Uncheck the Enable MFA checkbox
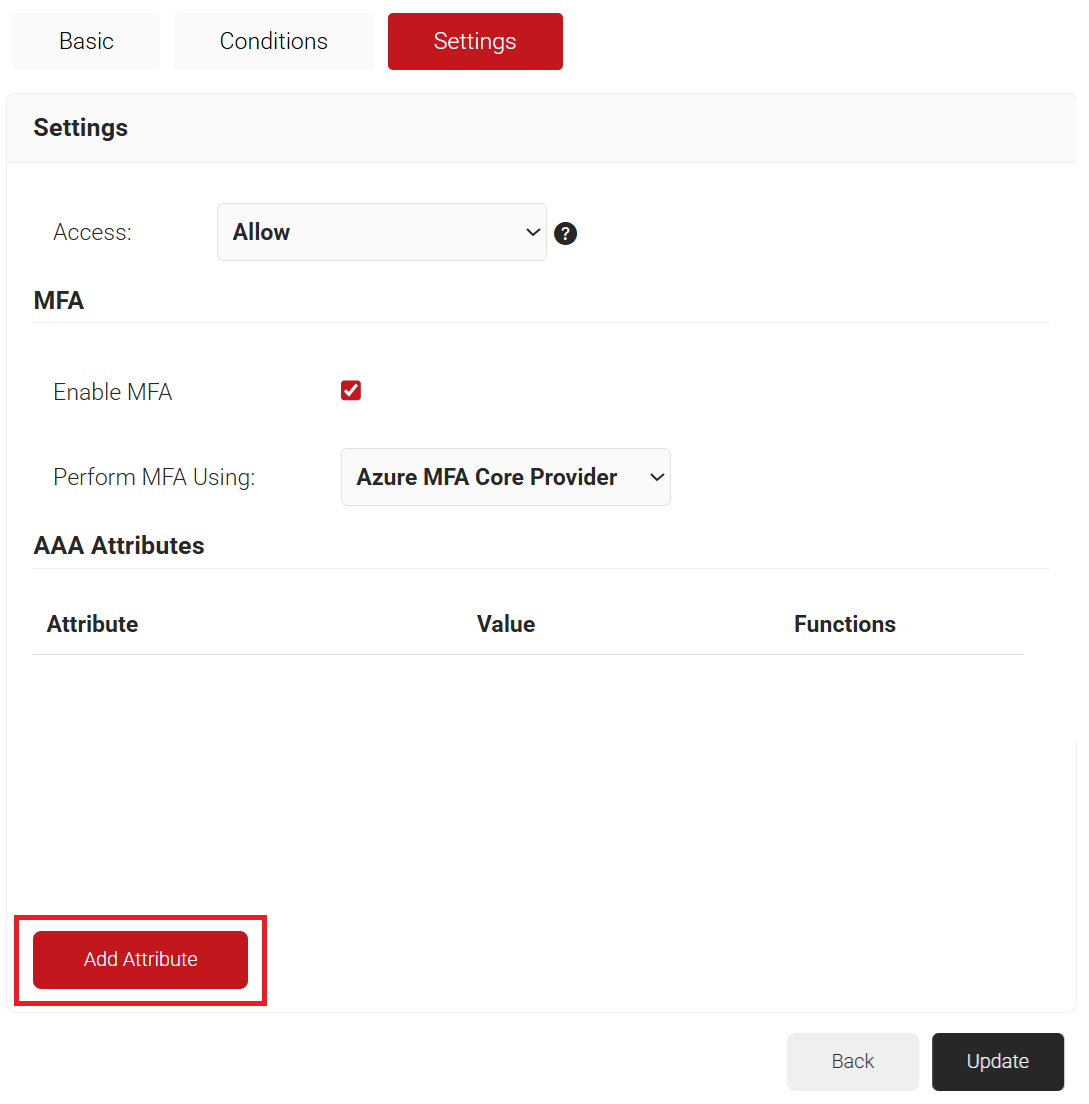This screenshot has width=1089, height=1104. 351,391
